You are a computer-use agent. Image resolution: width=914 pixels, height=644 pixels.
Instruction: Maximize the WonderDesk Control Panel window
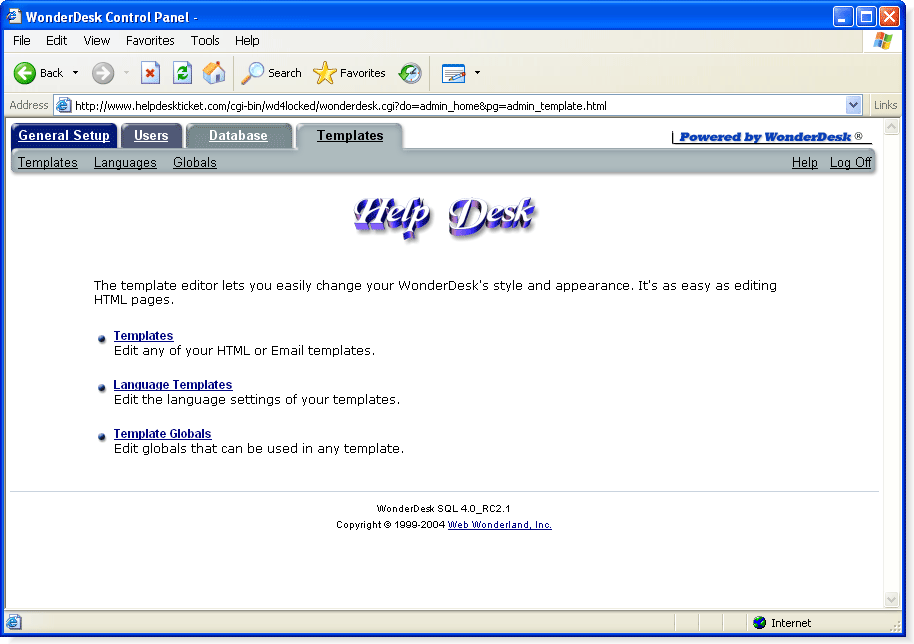click(866, 17)
